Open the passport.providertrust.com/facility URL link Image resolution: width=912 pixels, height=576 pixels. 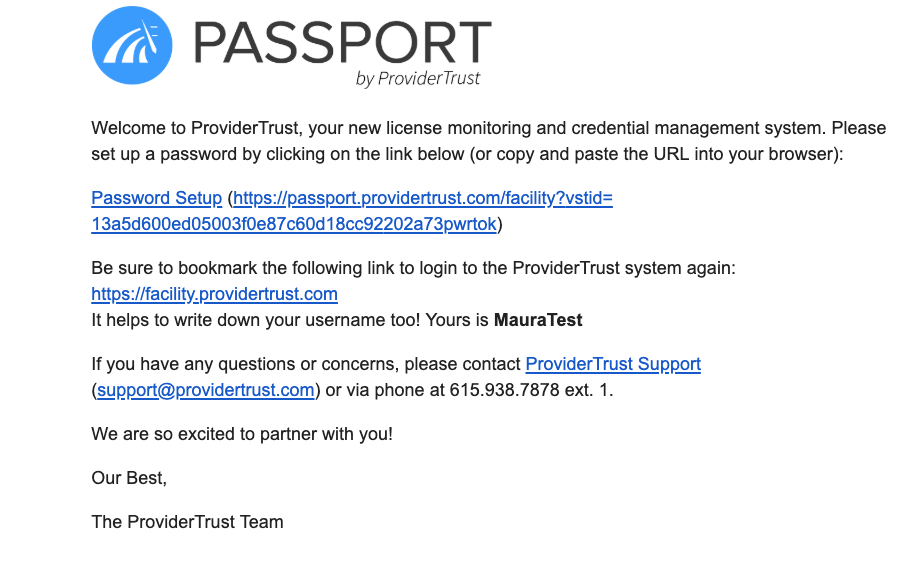pos(423,198)
